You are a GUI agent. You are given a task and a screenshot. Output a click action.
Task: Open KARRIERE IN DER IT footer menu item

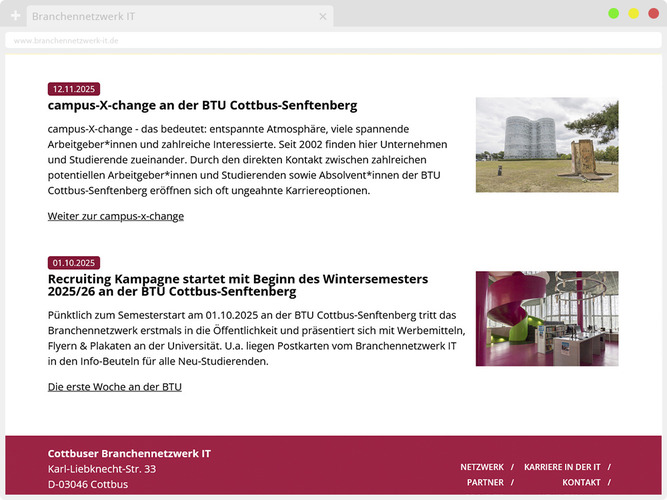pos(562,467)
